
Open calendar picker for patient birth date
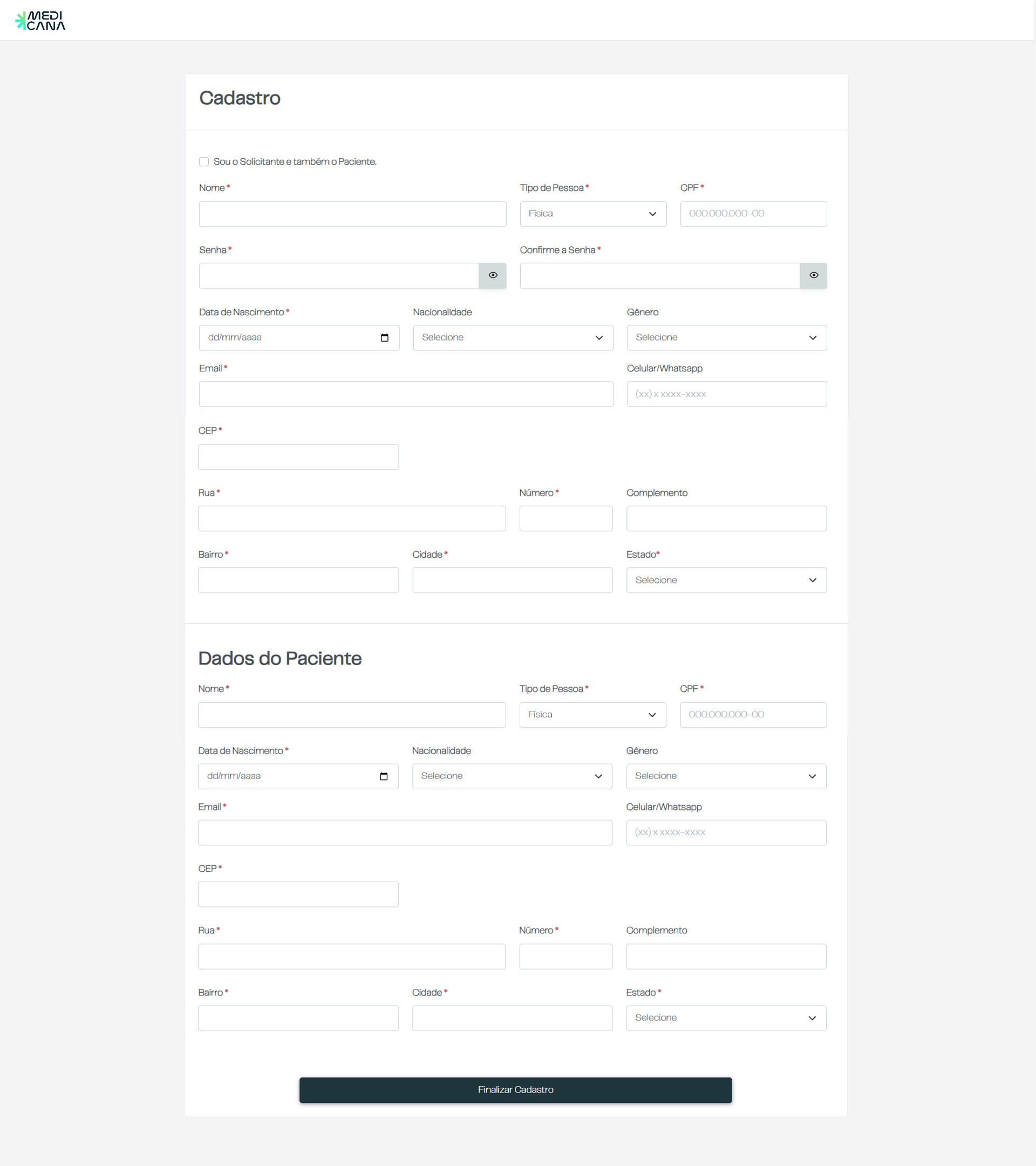tap(384, 776)
